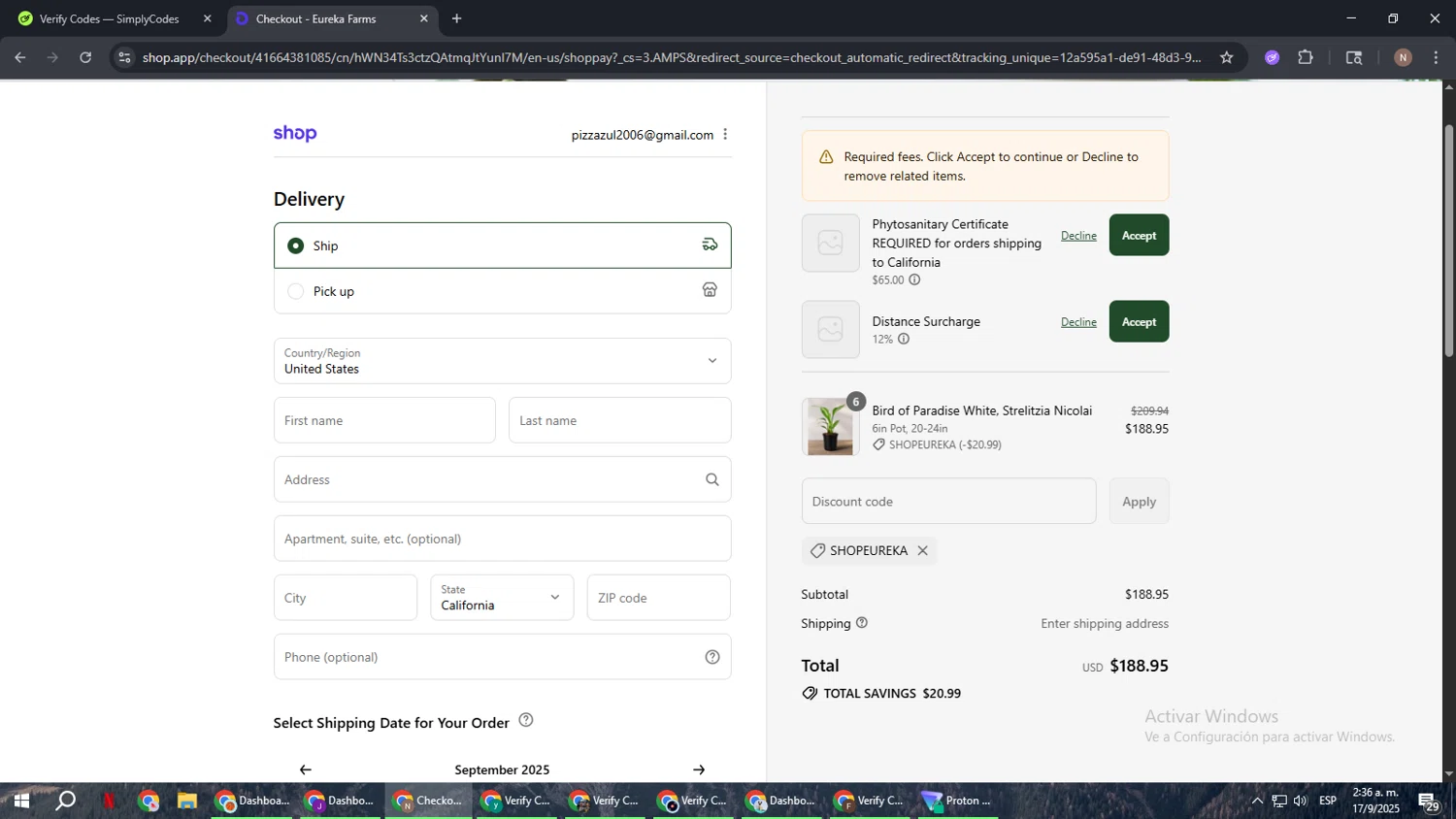The width and height of the screenshot is (1456, 819).
Task: Open the Country/Region dropdown
Action: pos(502,361)
